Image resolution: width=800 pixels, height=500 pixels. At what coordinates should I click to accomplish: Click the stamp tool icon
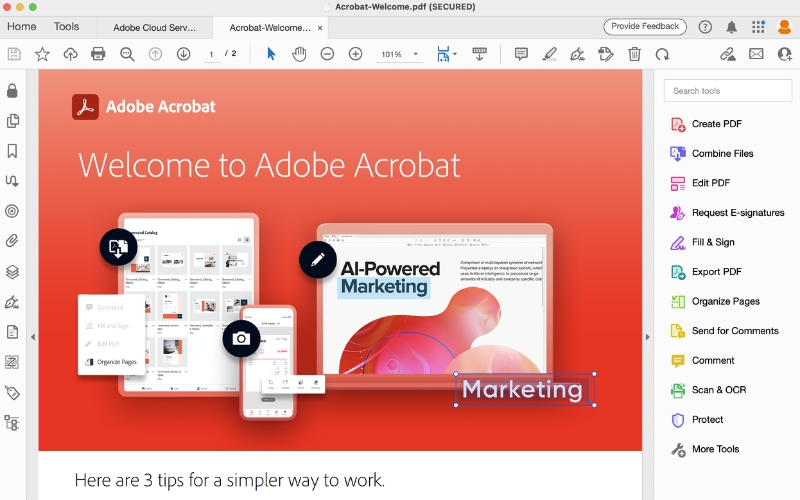606,54
